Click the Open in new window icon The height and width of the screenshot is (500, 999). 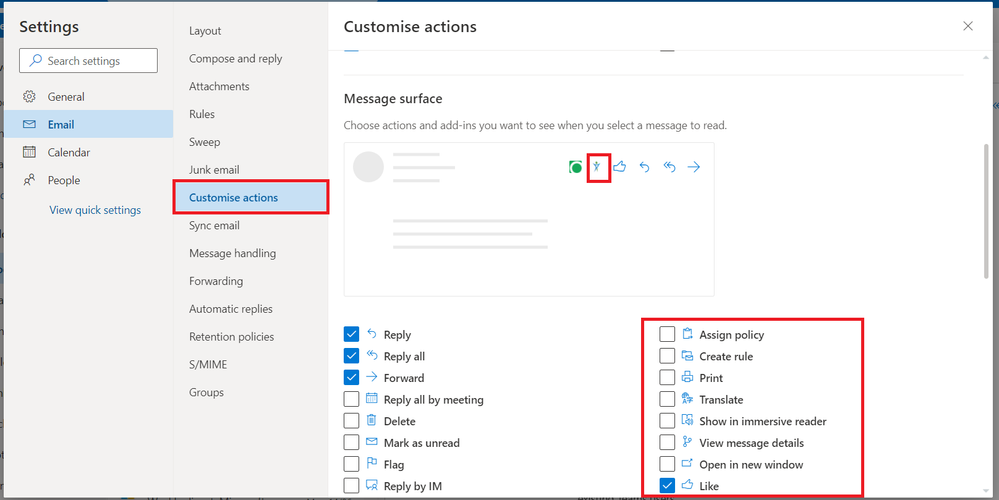(687, 464)
